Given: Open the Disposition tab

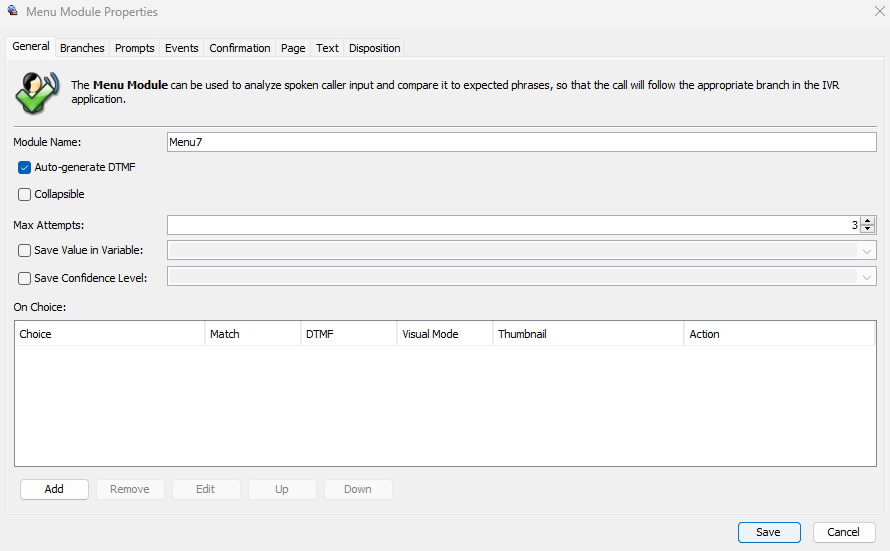Looking at the screenshot, I should 375,48.
